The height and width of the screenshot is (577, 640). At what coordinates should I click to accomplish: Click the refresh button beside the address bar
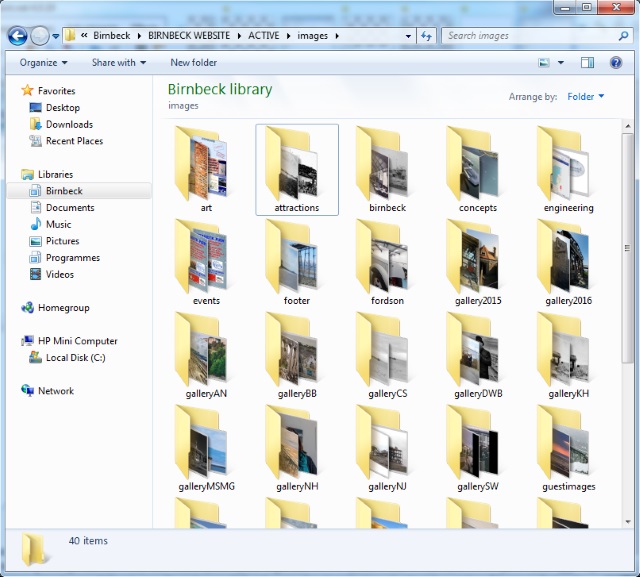427,36
